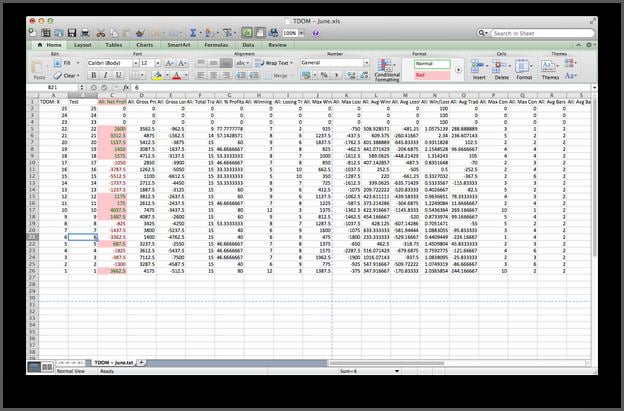The width and height of the screenshot is (624, 411).
Task: Click the Sort A-Z toolbar icon
Action: pos(209,33)
